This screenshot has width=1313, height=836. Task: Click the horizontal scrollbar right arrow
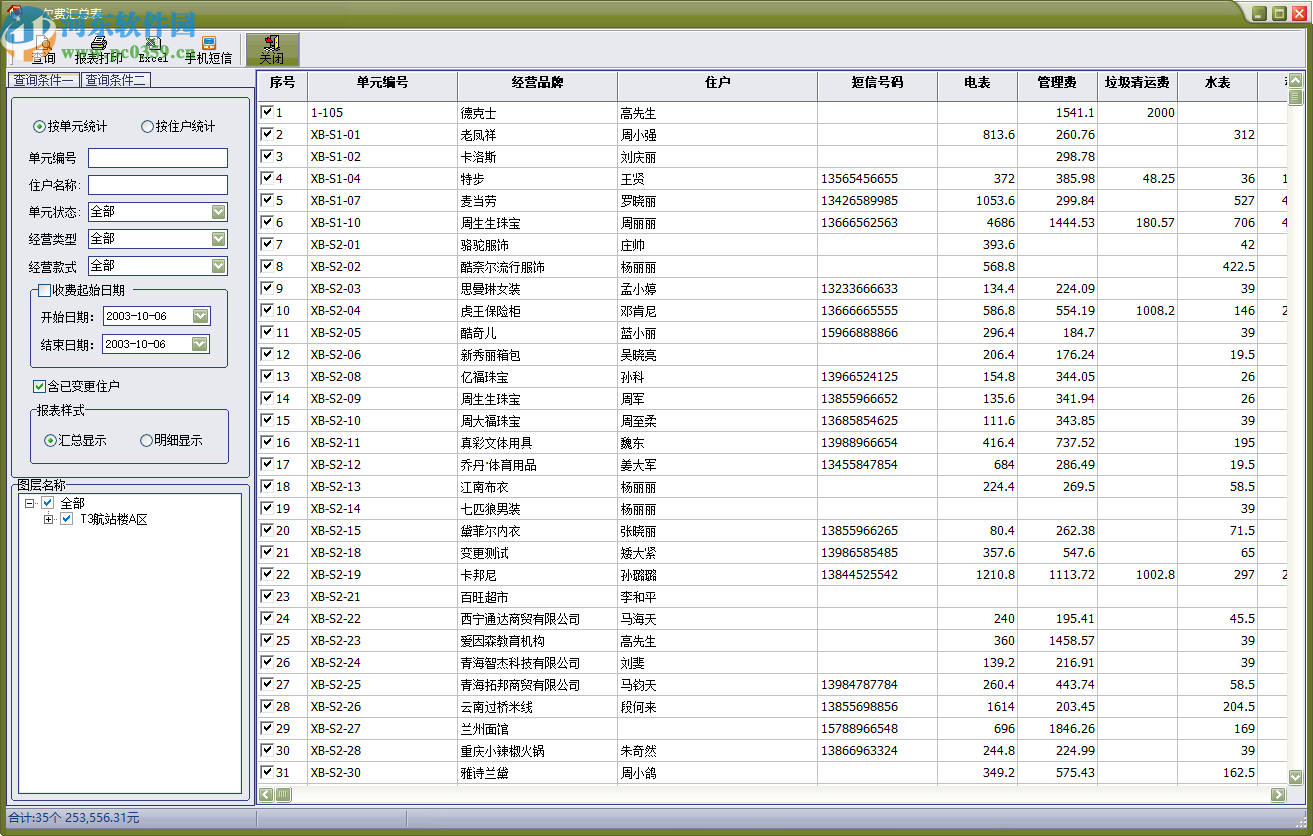point(1278,794)
